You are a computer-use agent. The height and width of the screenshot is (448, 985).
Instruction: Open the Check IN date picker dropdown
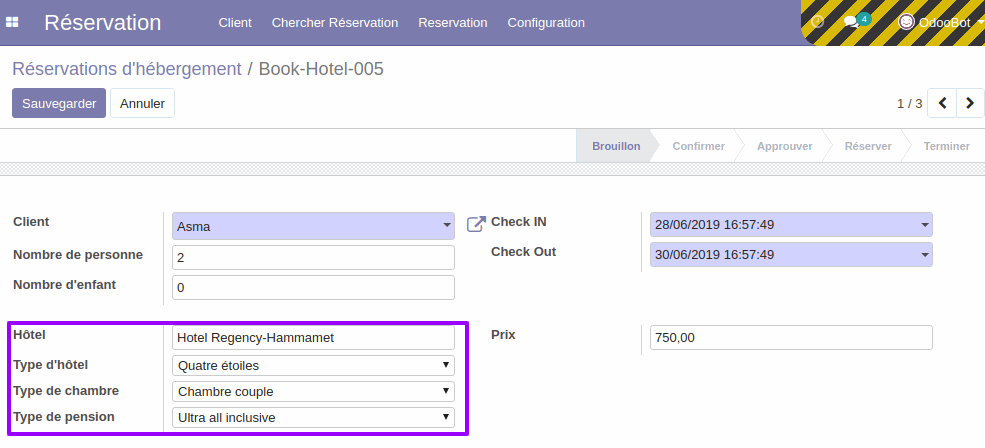[x=791, y=224]
